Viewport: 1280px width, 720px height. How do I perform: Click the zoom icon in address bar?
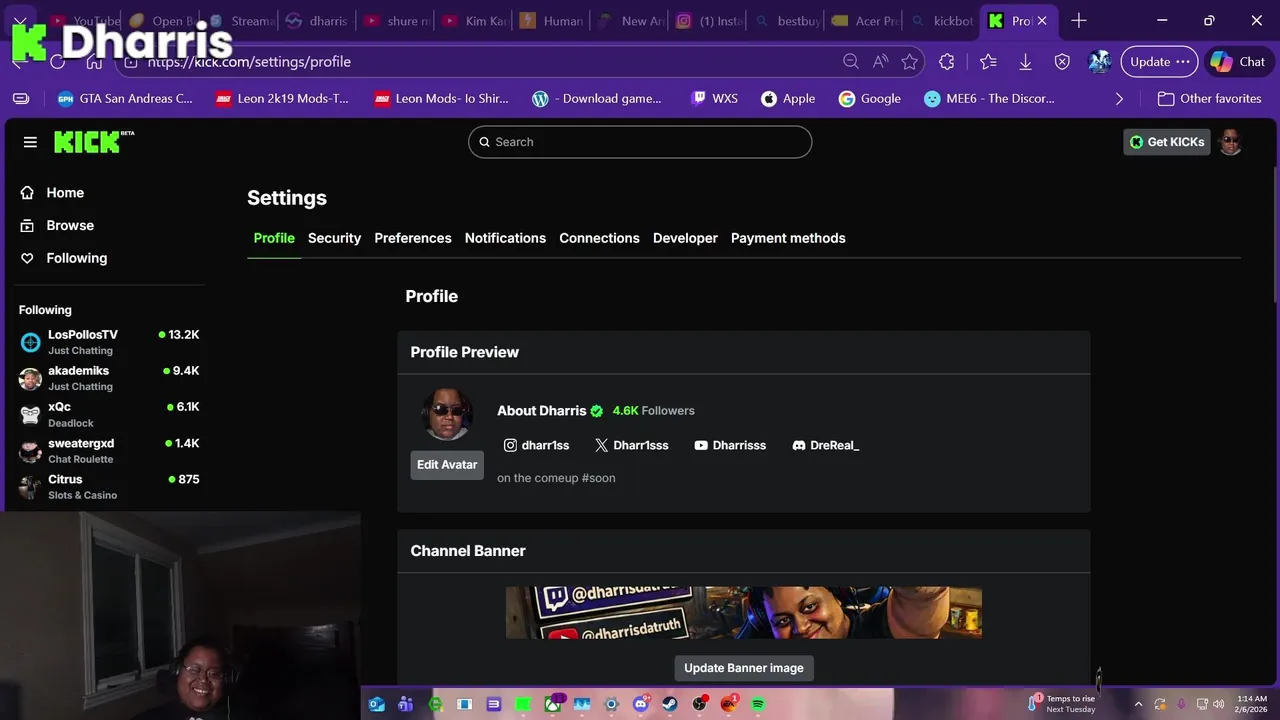(851, 62)
